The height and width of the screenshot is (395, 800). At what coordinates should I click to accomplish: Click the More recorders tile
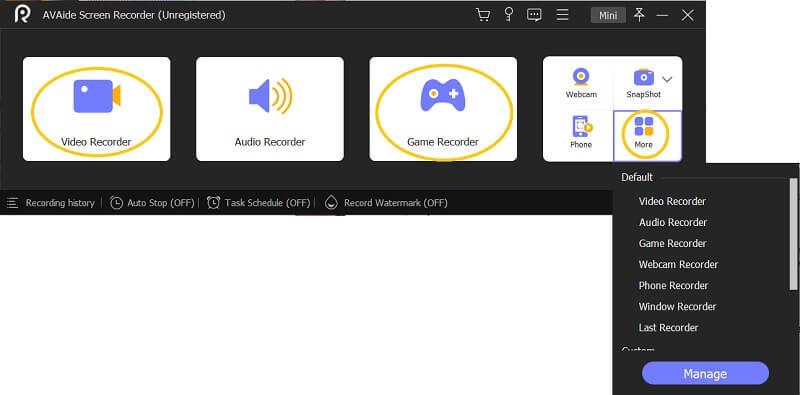point(647,136)
